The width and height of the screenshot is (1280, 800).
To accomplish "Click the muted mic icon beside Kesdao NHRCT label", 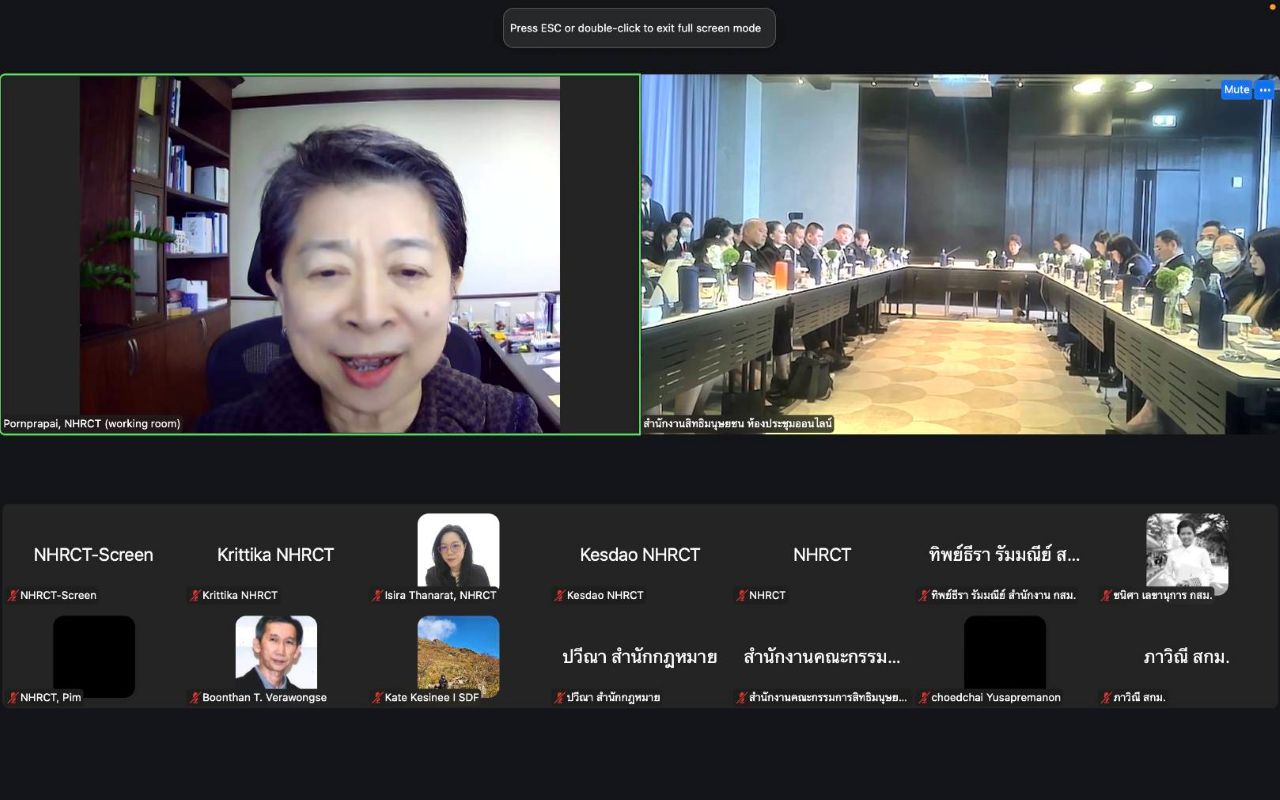I will coord(560,595).
